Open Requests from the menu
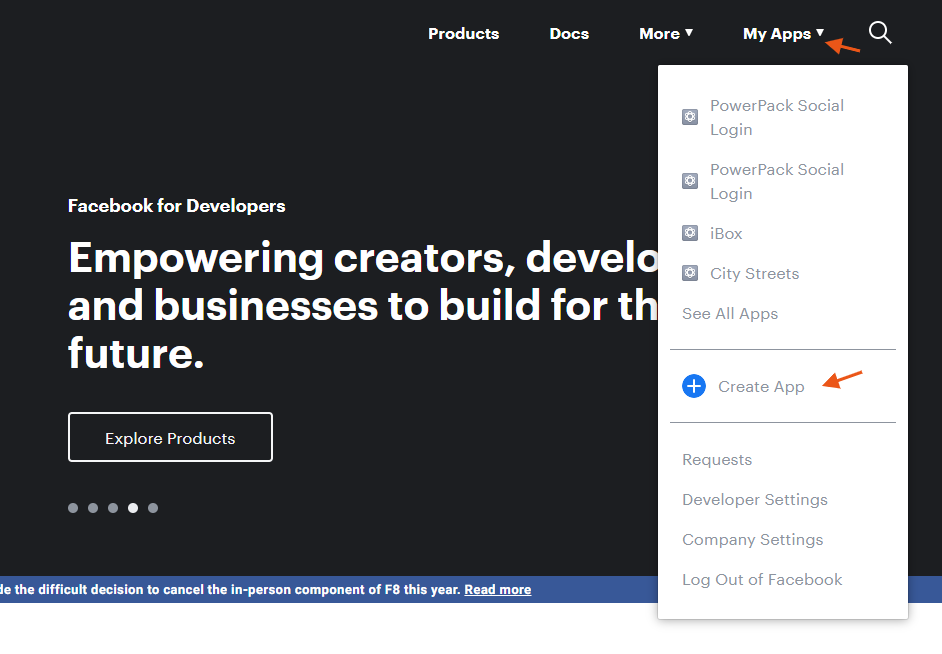Screen dimensions: 942x654 point(717,459)
